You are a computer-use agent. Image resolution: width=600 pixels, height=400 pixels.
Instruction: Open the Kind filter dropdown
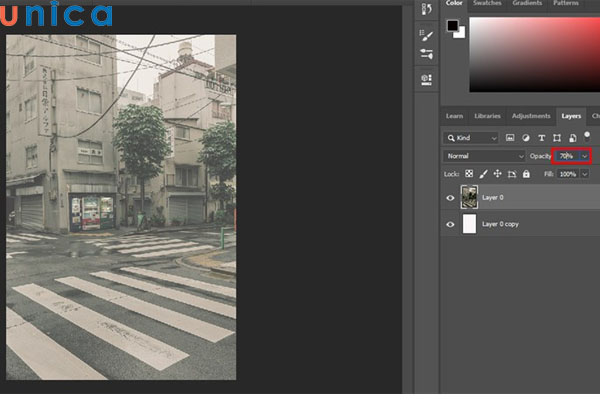(x=471, y=138)
